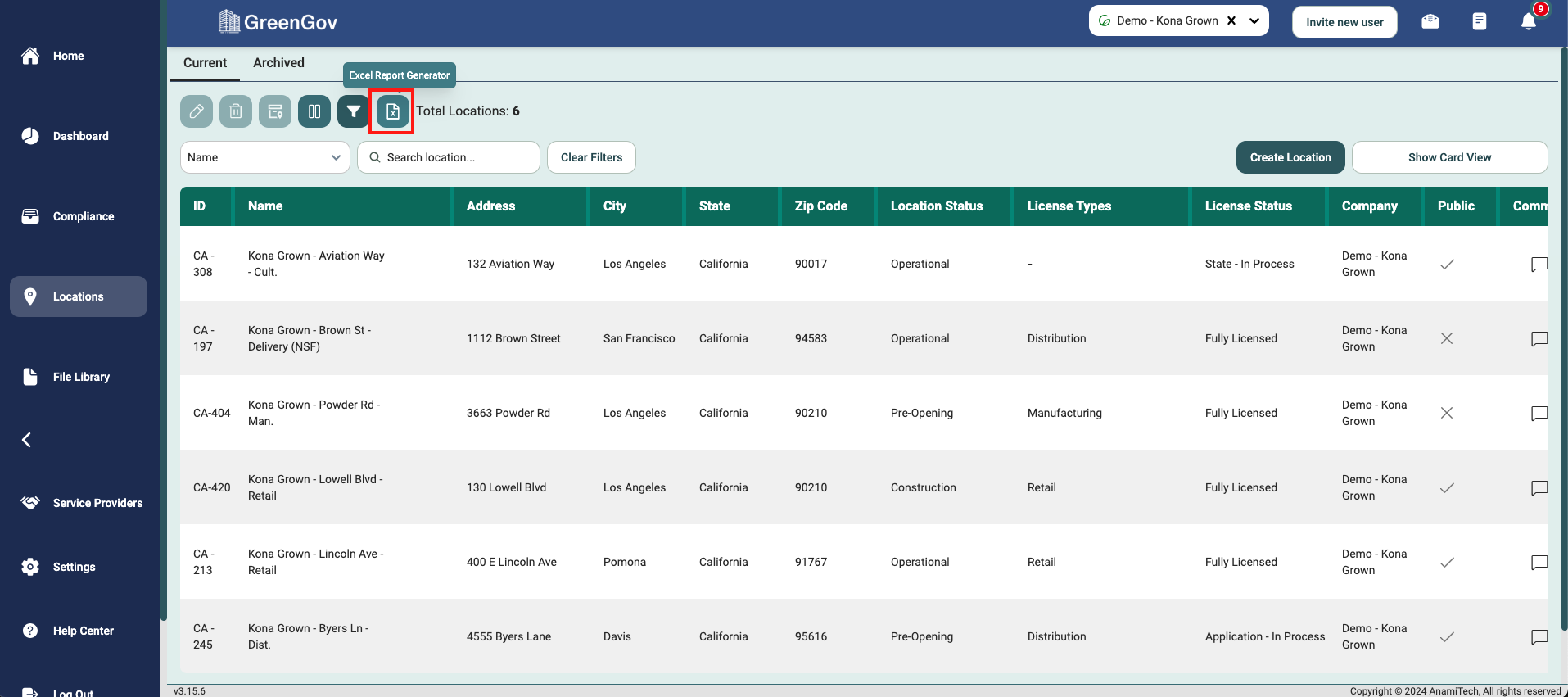This screenshot has width=1568, height=697.
Task: Switch to the Archived tab
Action: point(278,63)
